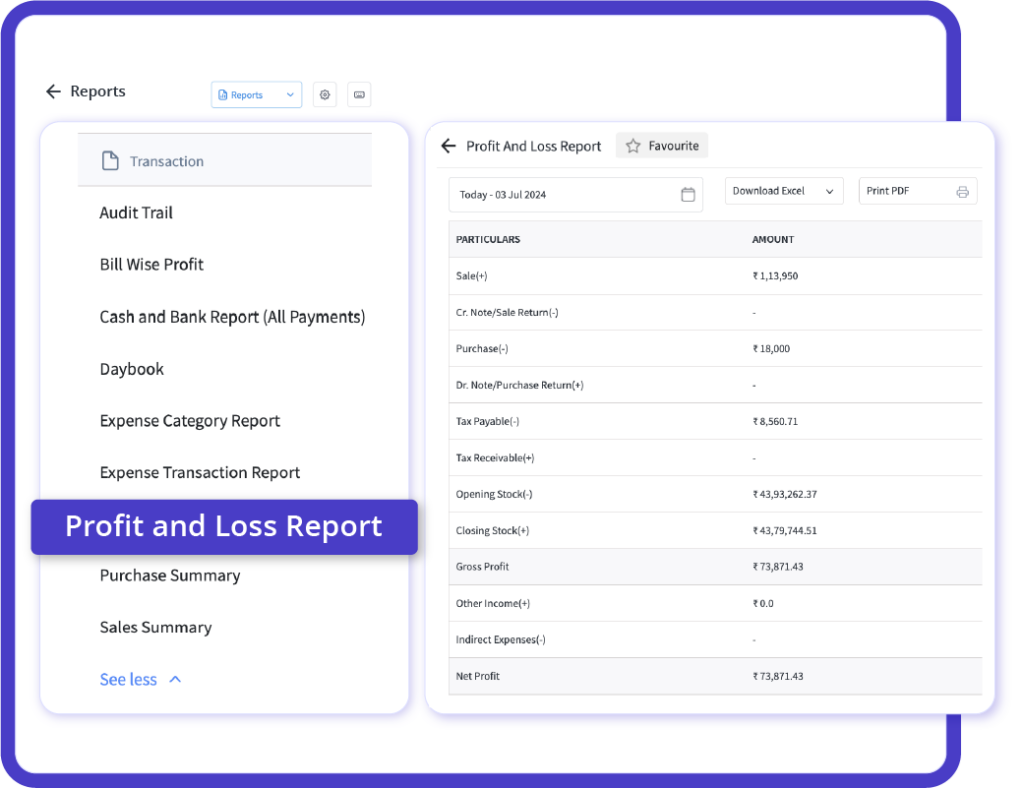Click the printer icon inside Print PDF
This screenshot has height=788, width=1024.
tap(962, 191)
